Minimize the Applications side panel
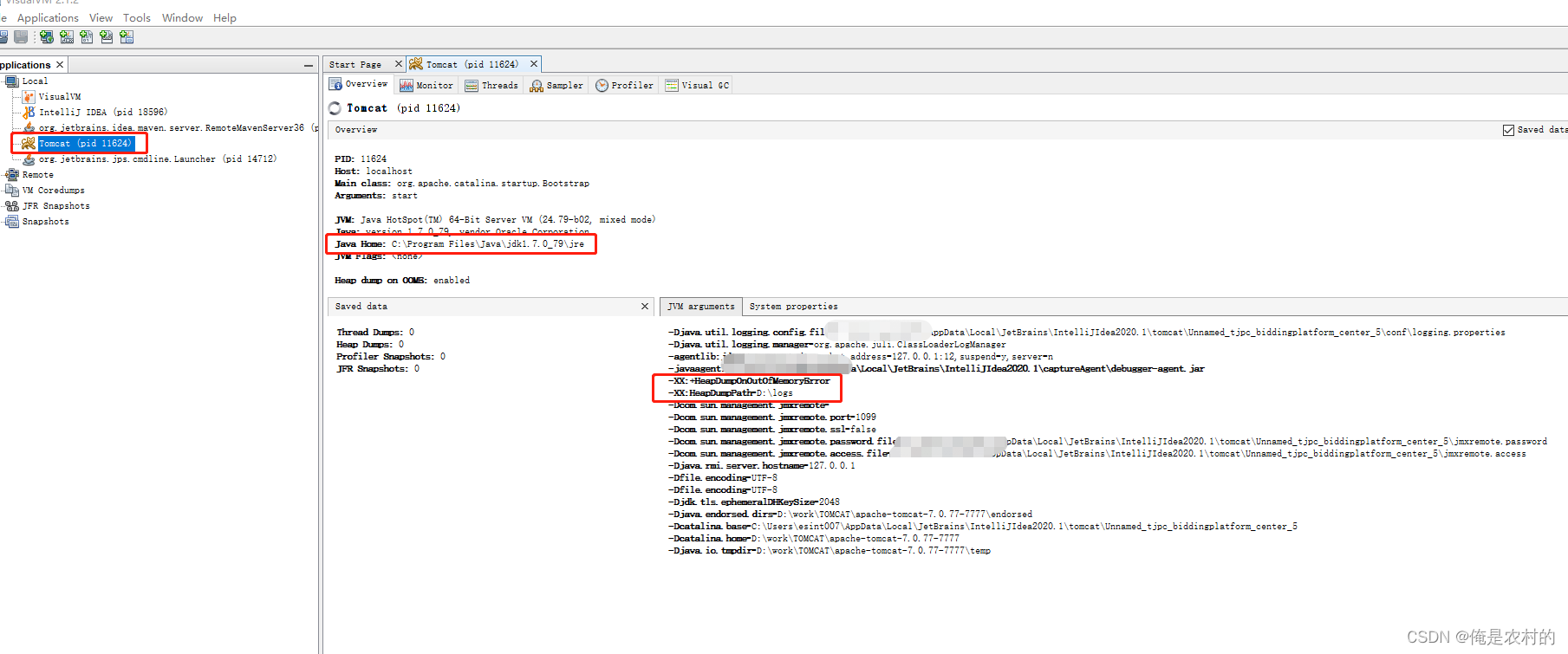 [309, 65]
